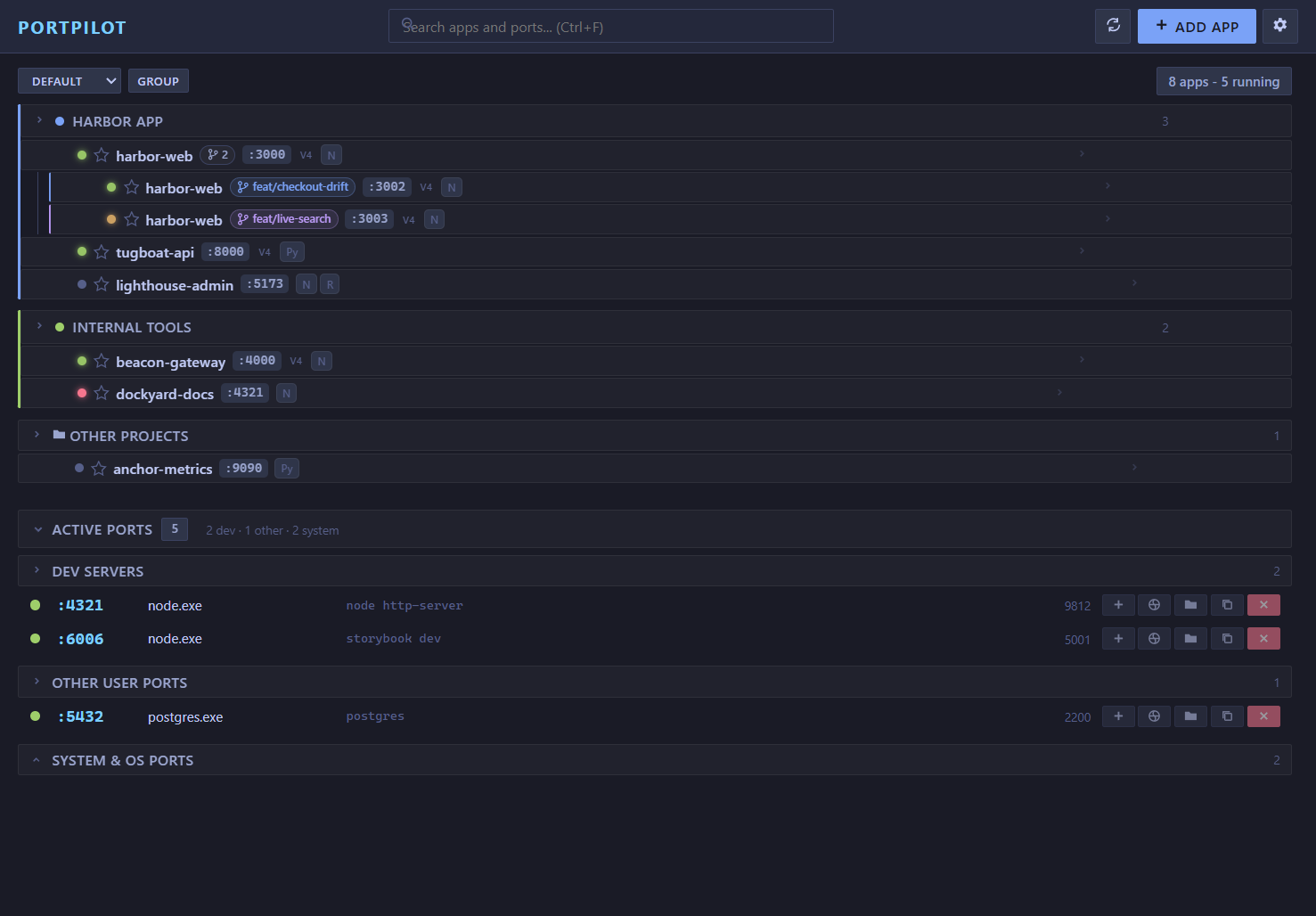Image resolution: width=1316 pixels, height=916 pixels.
Task: Kill the storybook dev process on 6006
Action: [x=1263, y=638]
